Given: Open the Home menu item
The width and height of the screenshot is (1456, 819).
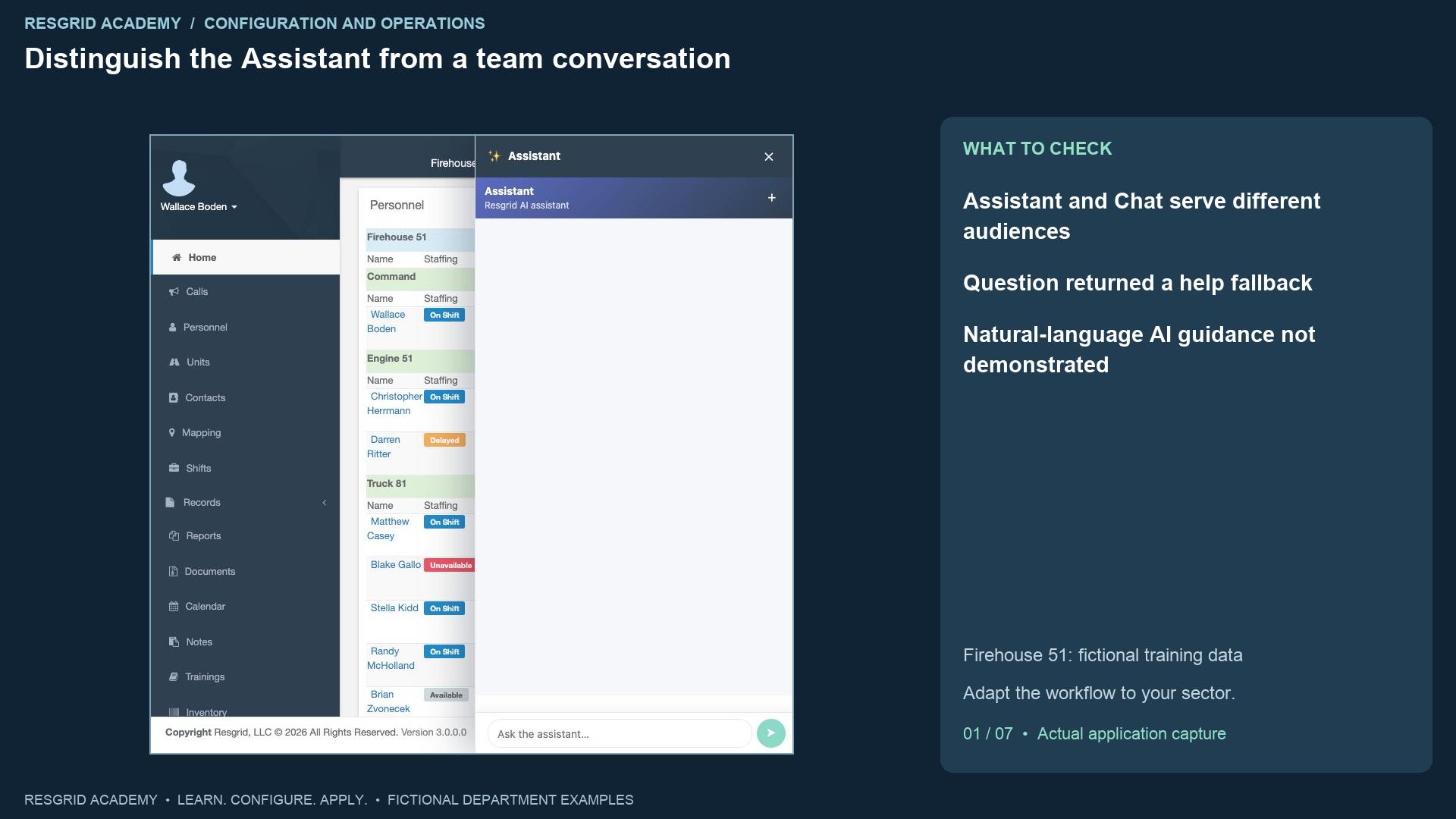Looking at the screenshot, I should point(246,257).
